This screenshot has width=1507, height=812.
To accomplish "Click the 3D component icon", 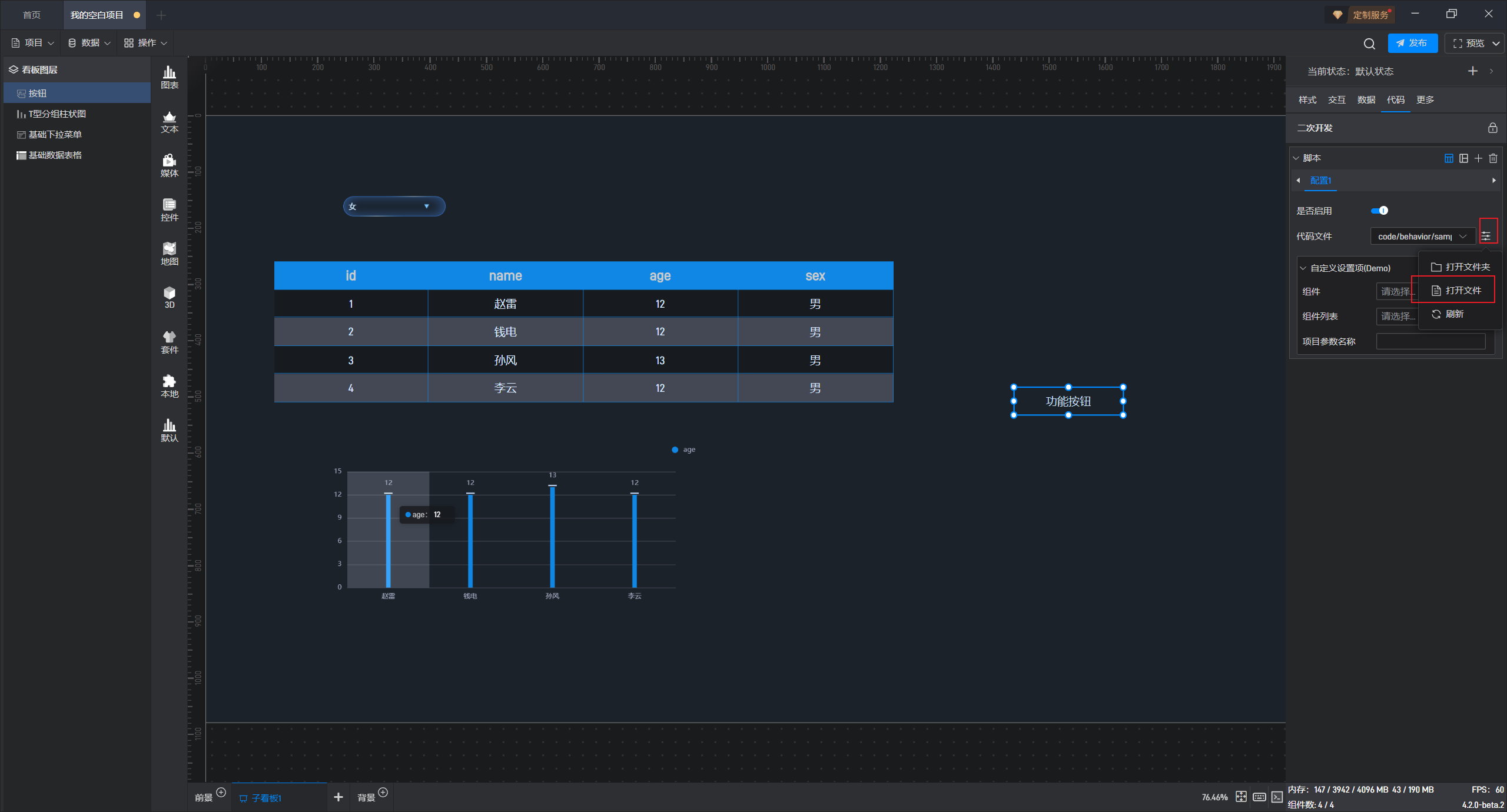I will click(170, 297).
